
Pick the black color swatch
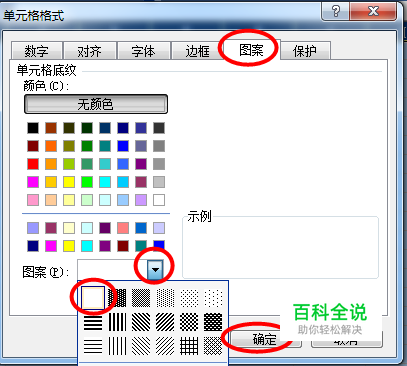tap(33, 128)
